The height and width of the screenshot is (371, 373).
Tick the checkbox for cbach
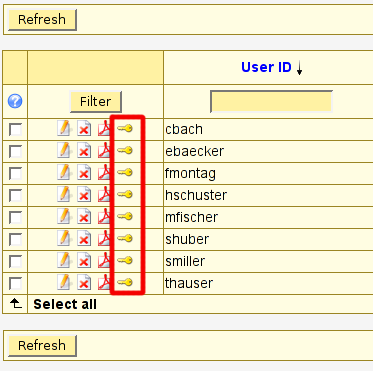click(x=15, y=130)
